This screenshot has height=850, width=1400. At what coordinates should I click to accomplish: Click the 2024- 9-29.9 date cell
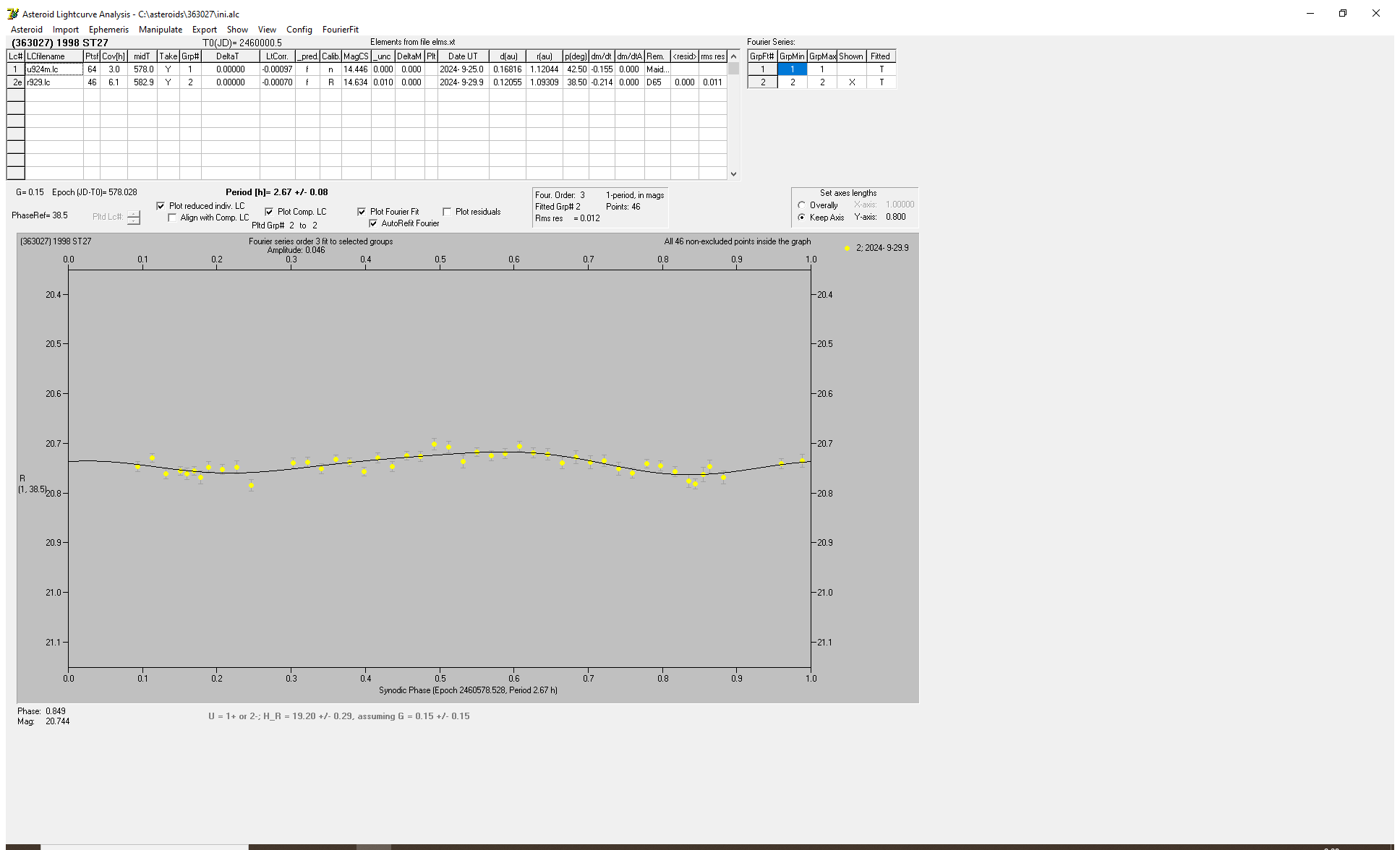(463, 82)
